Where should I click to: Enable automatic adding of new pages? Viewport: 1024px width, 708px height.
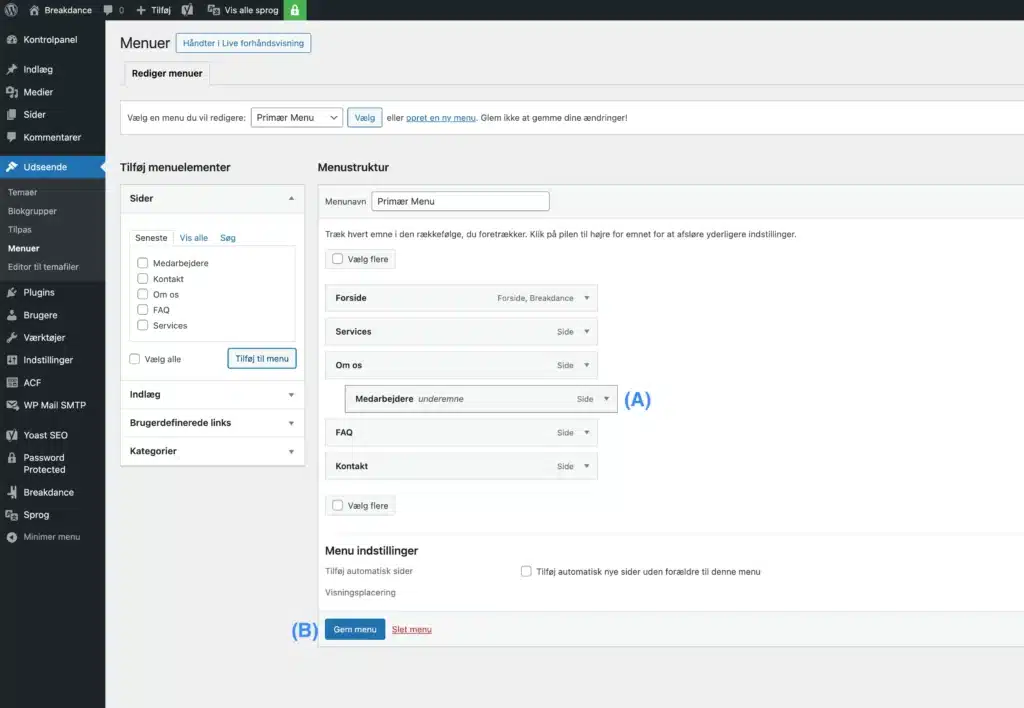[x=526, y=572]
